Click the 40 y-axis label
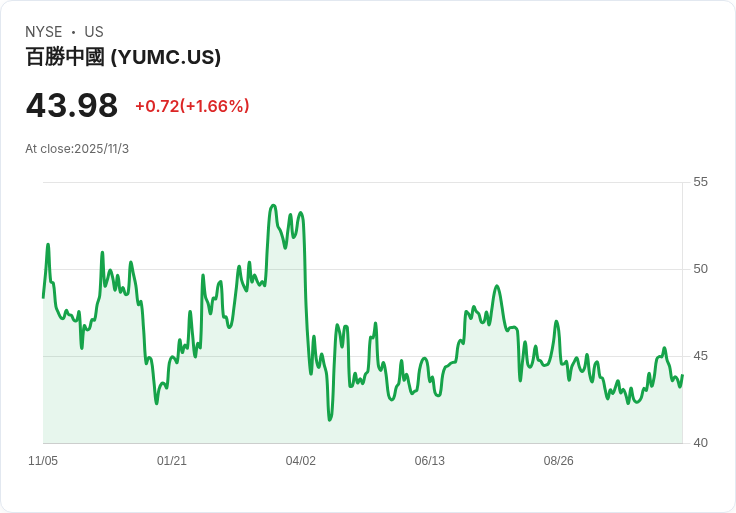 [x=700, y=443]
